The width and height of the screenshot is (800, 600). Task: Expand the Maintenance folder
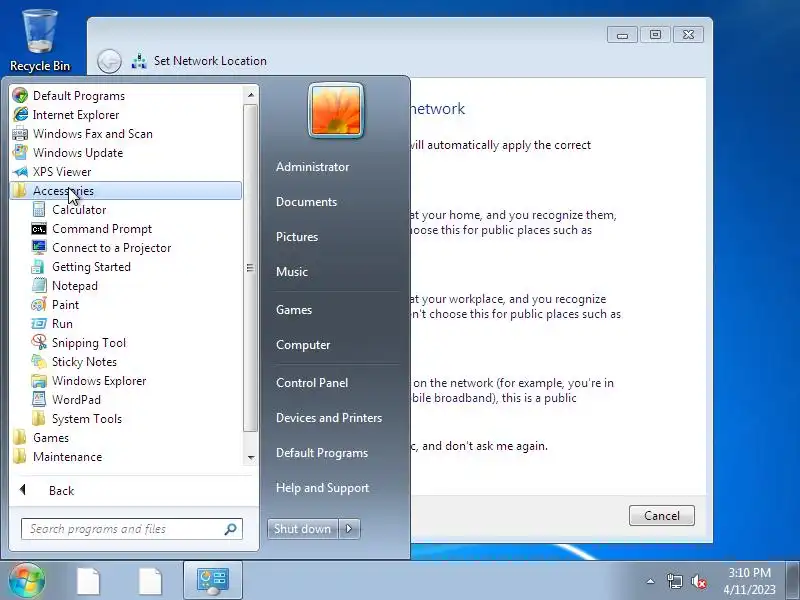point(67,457)
